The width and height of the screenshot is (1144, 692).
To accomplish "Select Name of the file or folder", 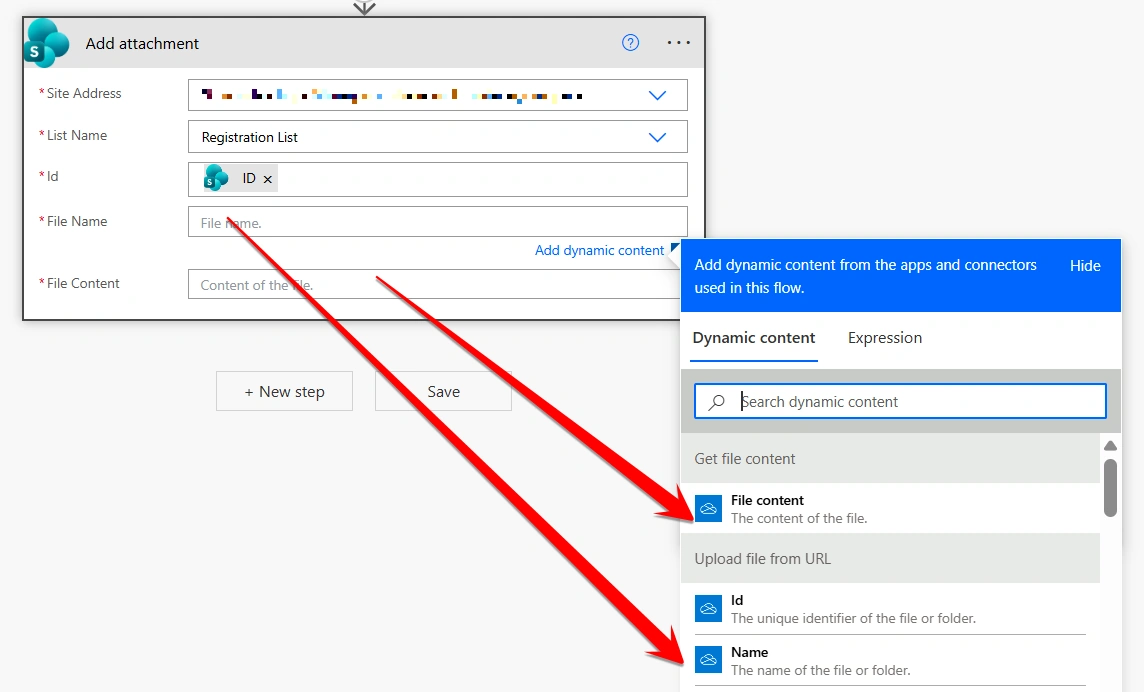I will click(x=890, y=661).
